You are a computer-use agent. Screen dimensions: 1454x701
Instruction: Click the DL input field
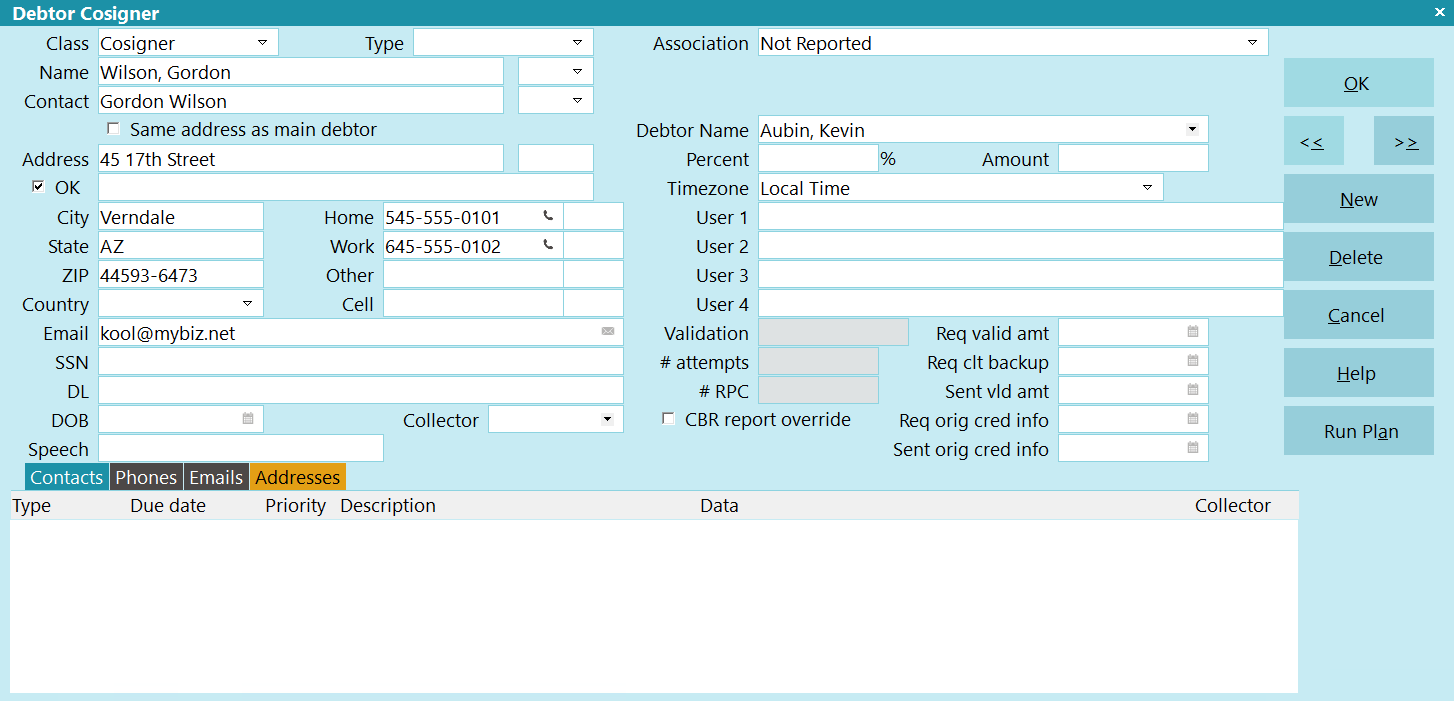tap(361, 391)
